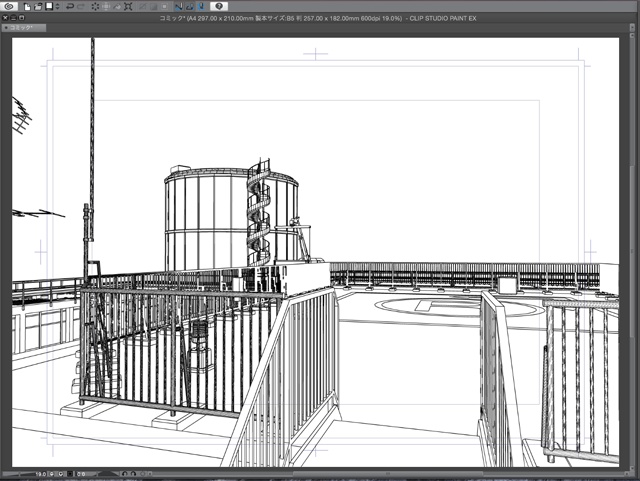Reset canvas rotation icon

(x=142, y=474)
